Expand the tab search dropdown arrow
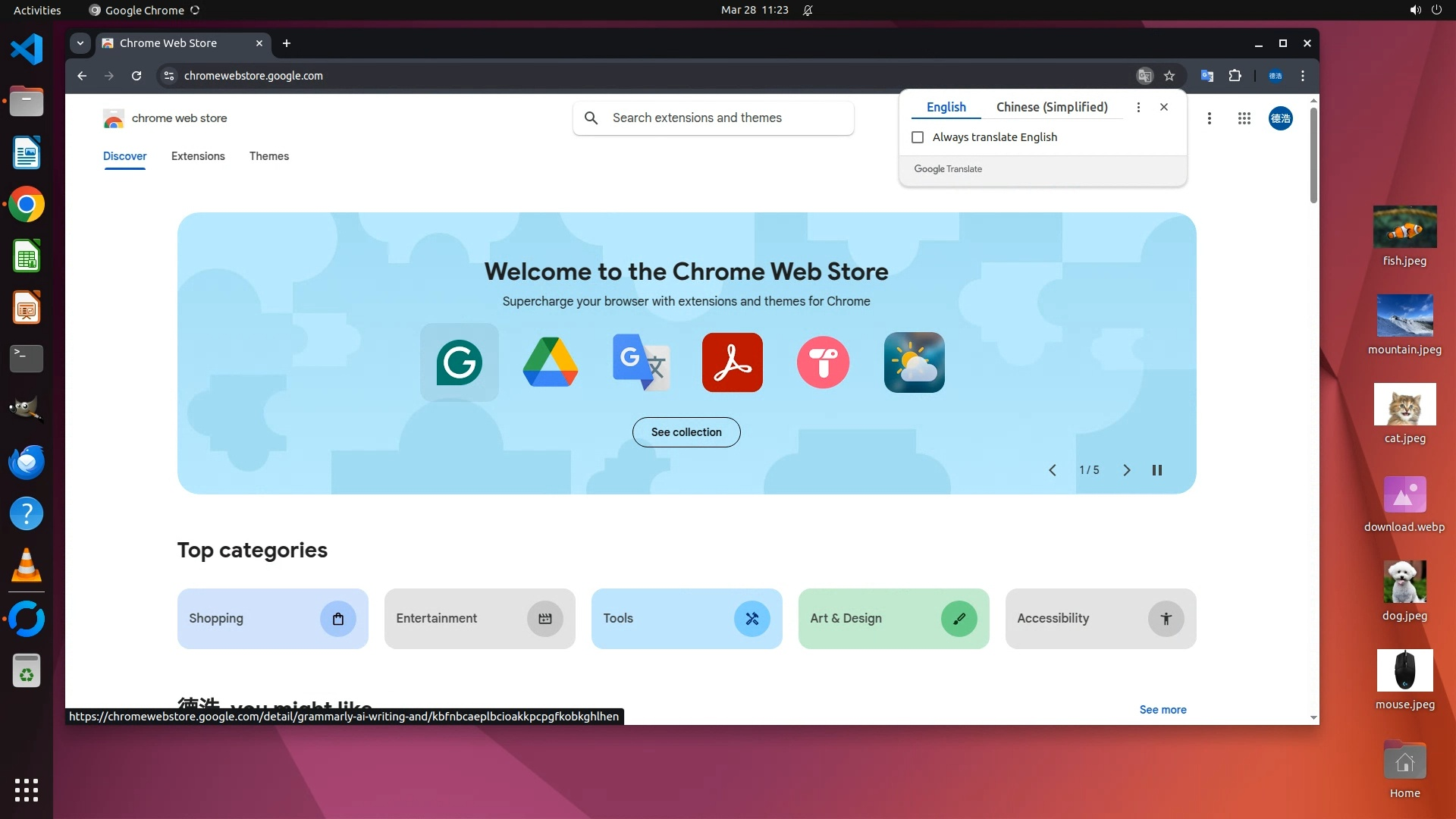1456x819 pixels. [x=80, y=43]
